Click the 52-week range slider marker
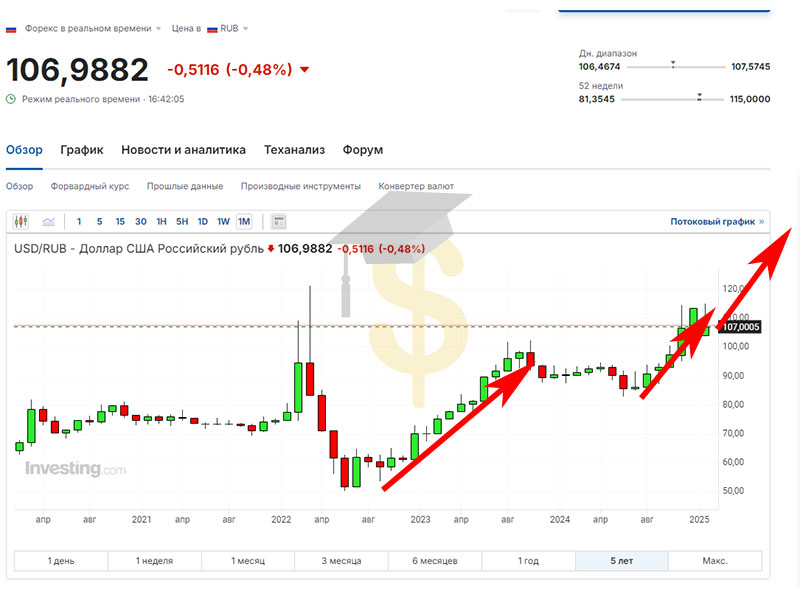 [699, 98]
